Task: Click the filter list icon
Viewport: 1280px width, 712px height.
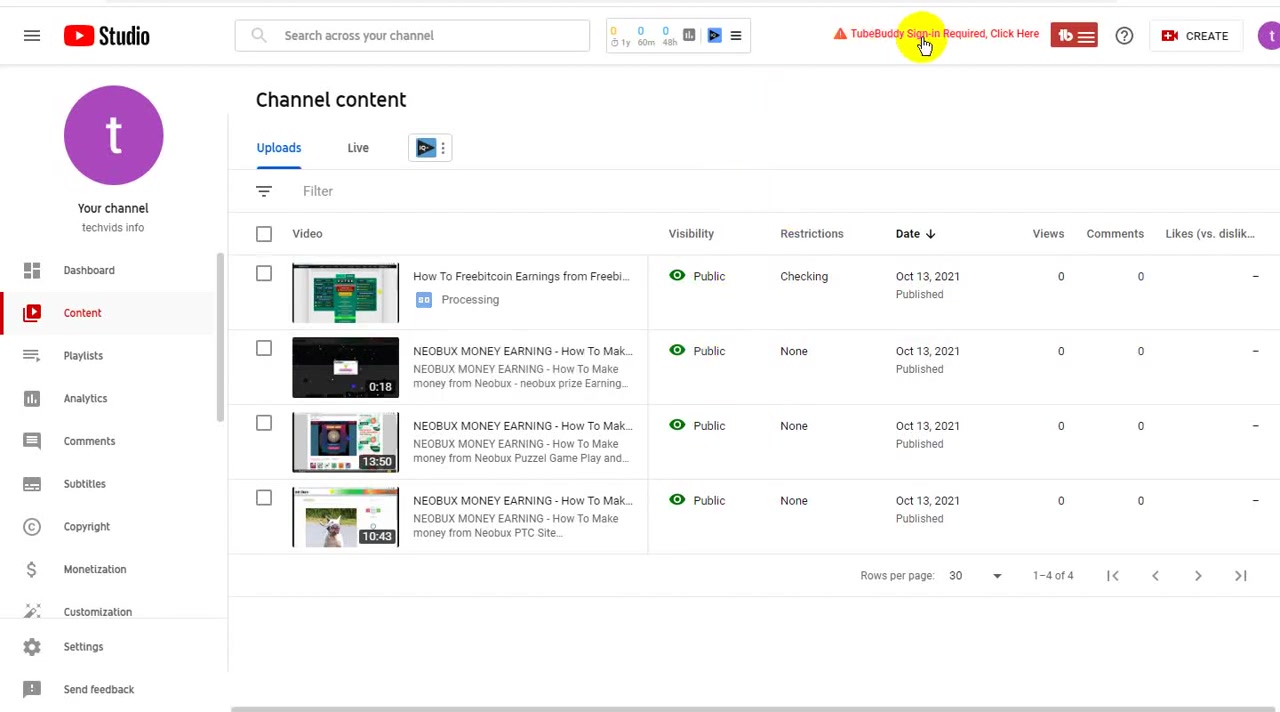Action: (264, 191)
